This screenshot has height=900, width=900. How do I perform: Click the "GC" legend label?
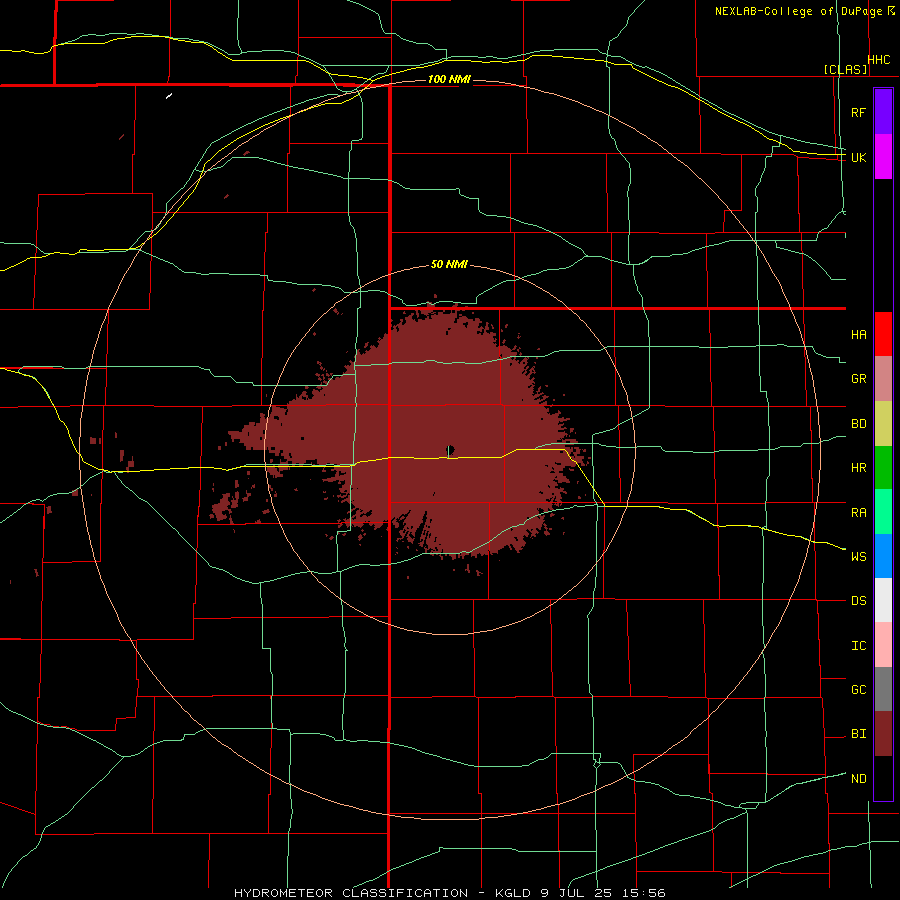click(859, 690)
